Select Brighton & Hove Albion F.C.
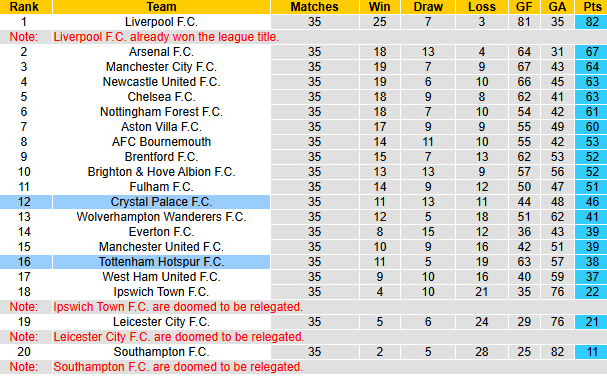Image resolution: width=607 pixels, height=376 pixels. pos(161,172)
